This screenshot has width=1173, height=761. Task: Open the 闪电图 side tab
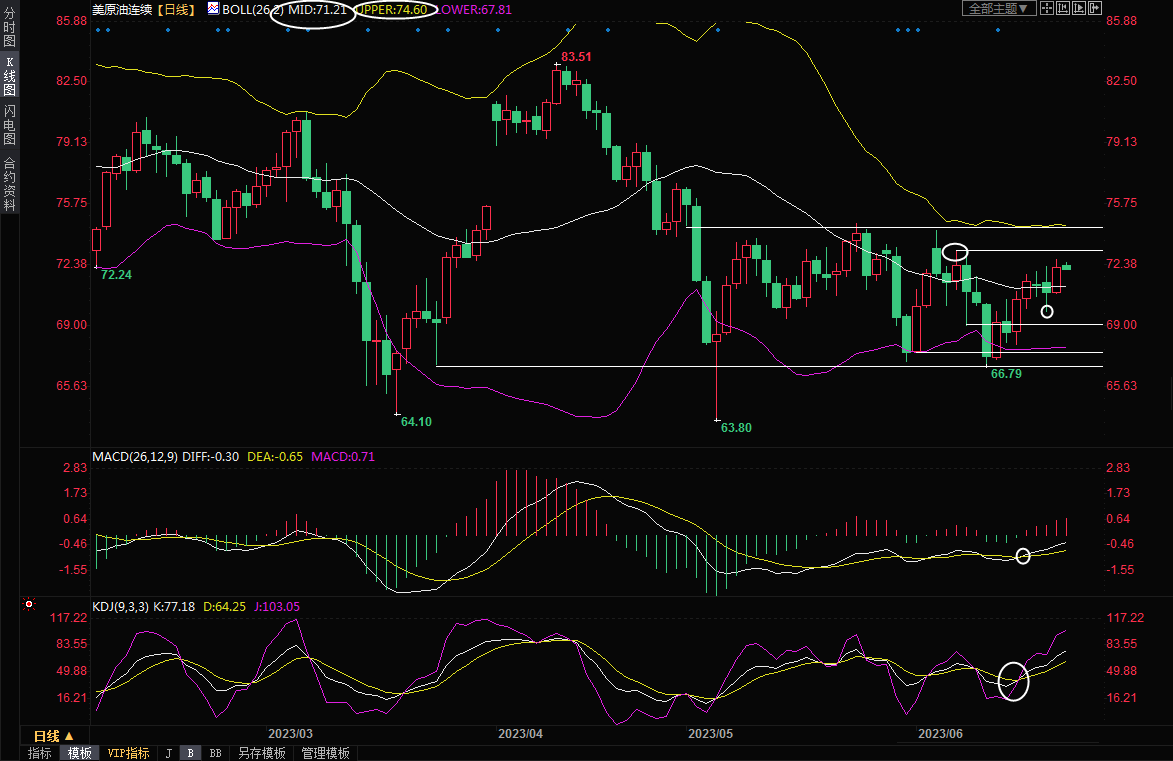(9, 125)
